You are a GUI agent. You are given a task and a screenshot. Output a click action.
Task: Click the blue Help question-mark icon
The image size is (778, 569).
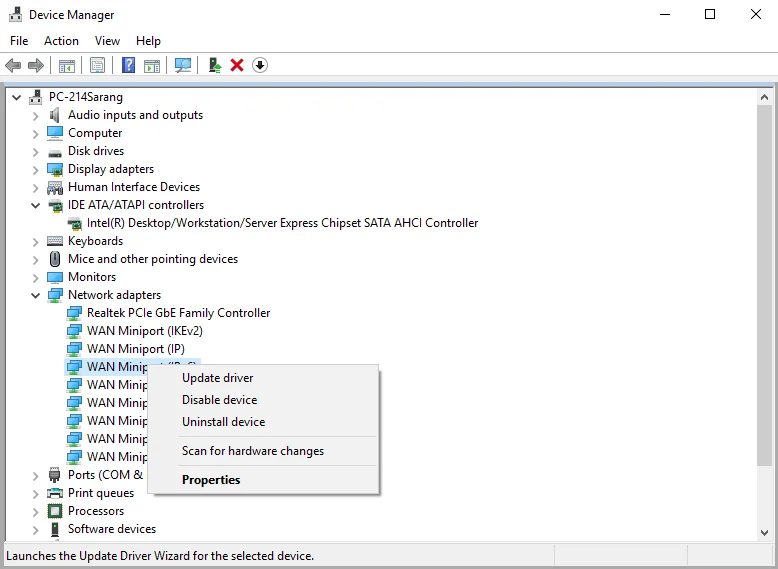pyautogui.click(x=129, y=65)
